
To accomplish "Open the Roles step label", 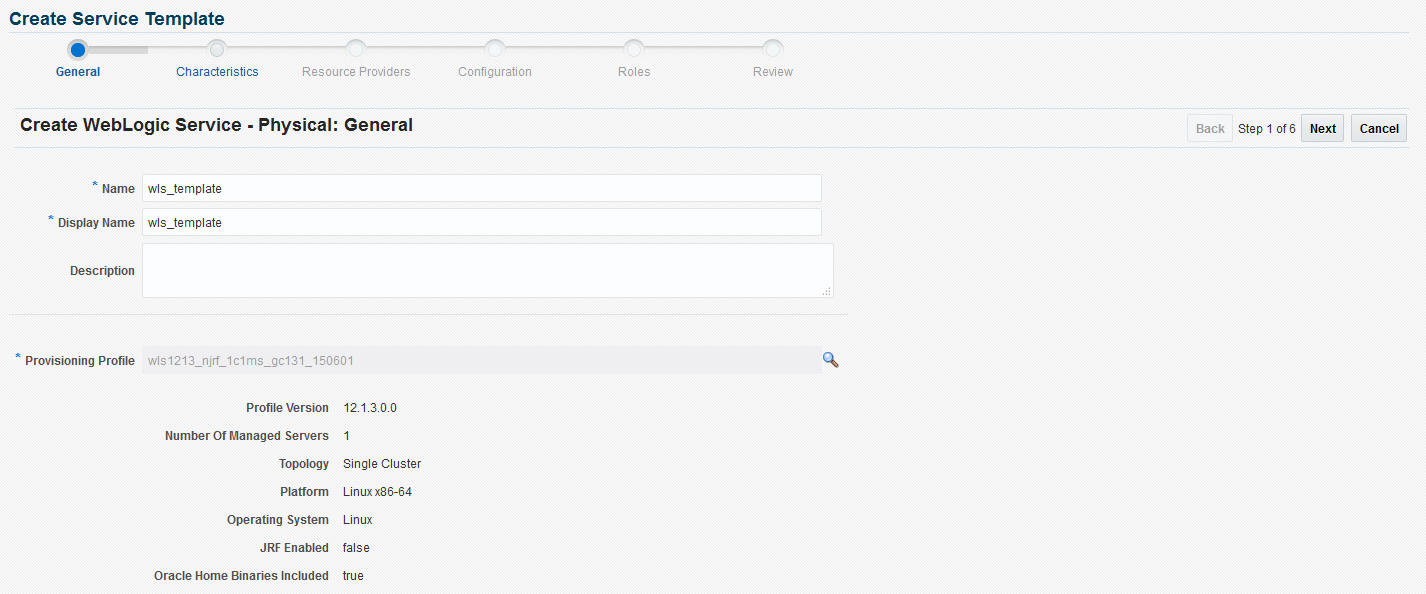I will (634, 72).
